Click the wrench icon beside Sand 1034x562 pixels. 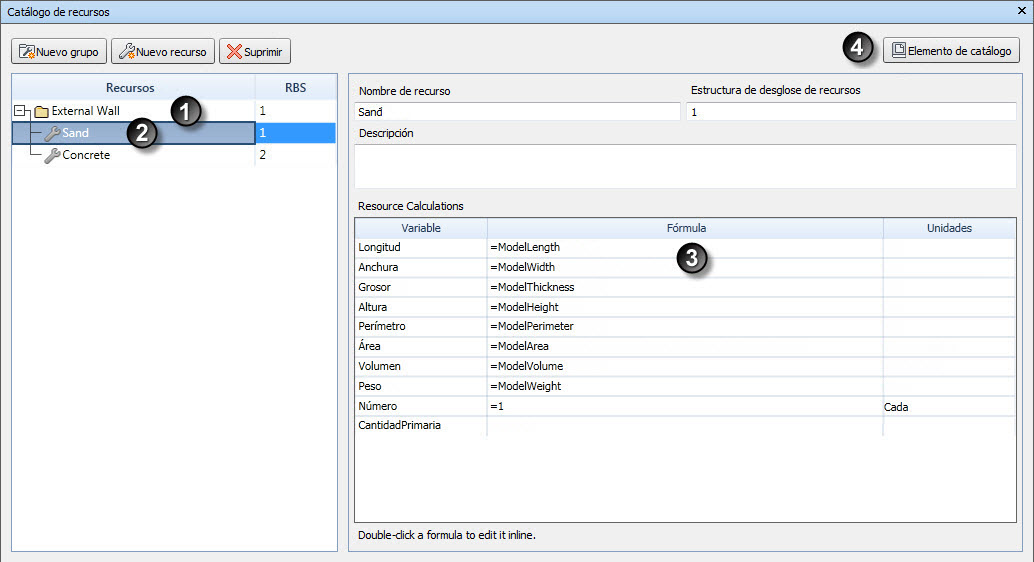click(x=52, y=133)
